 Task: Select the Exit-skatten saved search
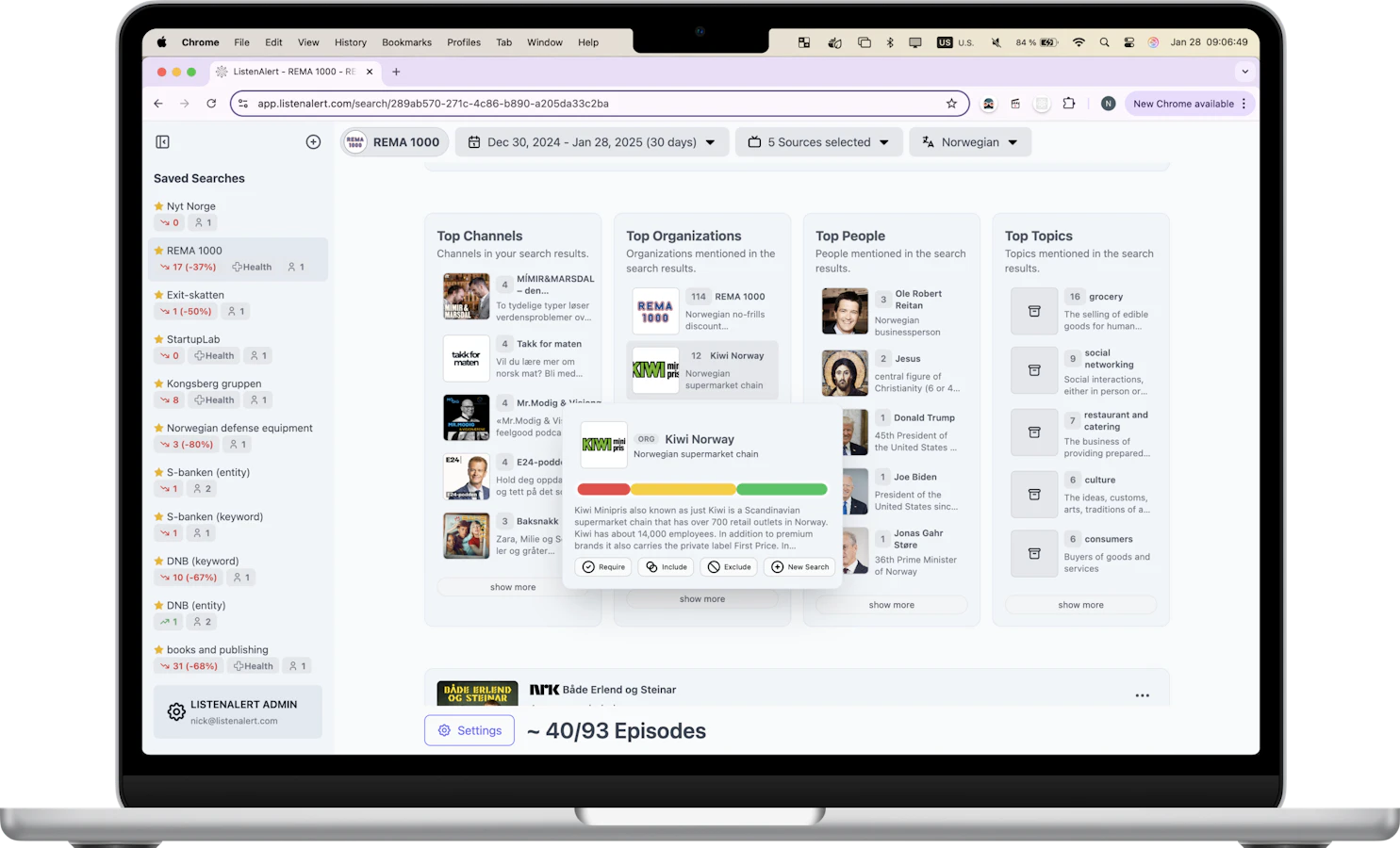tap(239, 303)
